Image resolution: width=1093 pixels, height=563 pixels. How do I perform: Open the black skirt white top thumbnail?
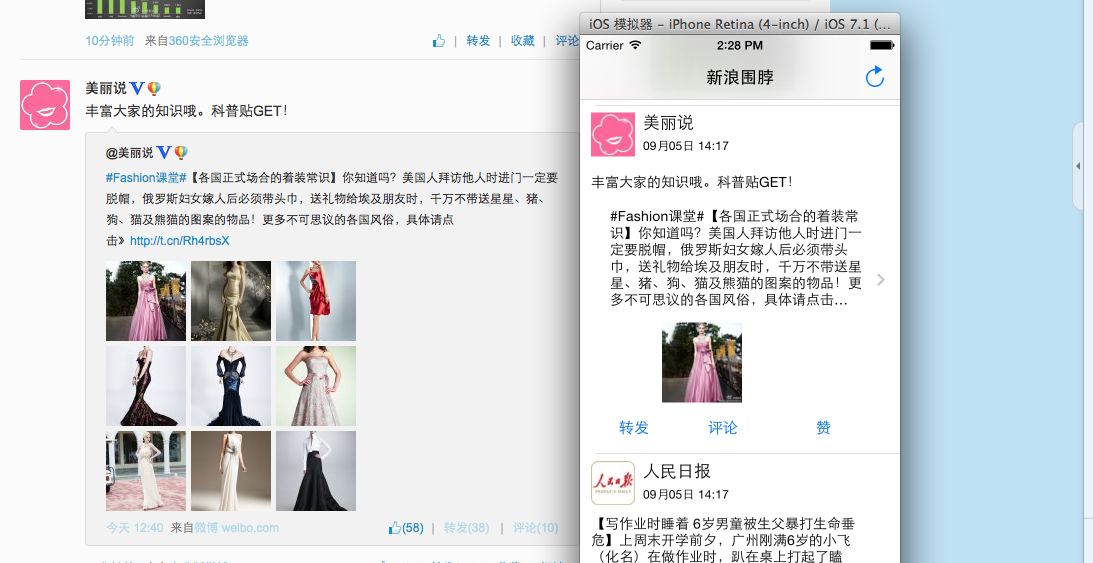tap(316, 471)
